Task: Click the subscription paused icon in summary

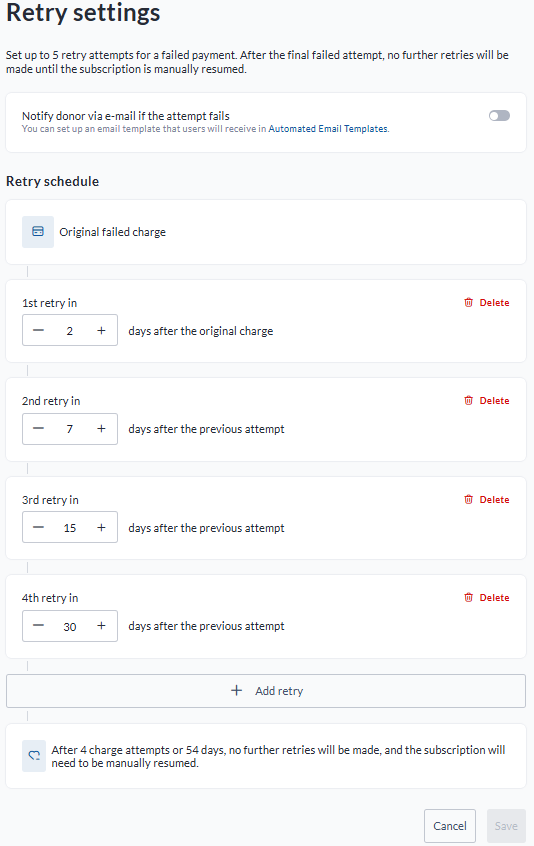Action: point(34,756)
